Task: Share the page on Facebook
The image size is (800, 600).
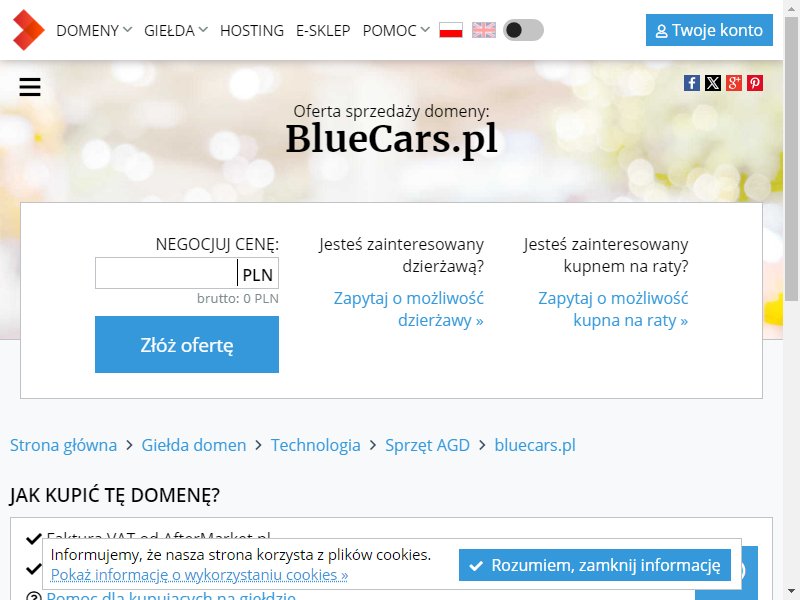Action: click(692, 83)
